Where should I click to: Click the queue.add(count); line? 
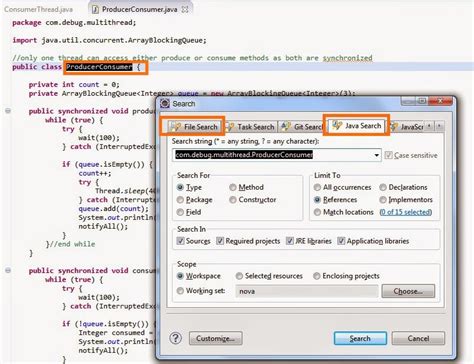pos(113,209)
